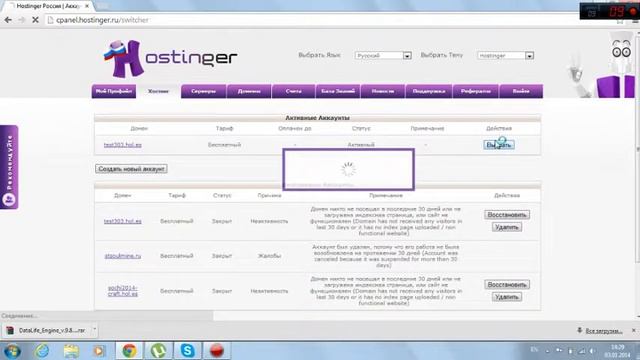Viewport: 640px width, 360px height.
Task: Click the volume speaker tray icon
Action: (x=591, y=351)
